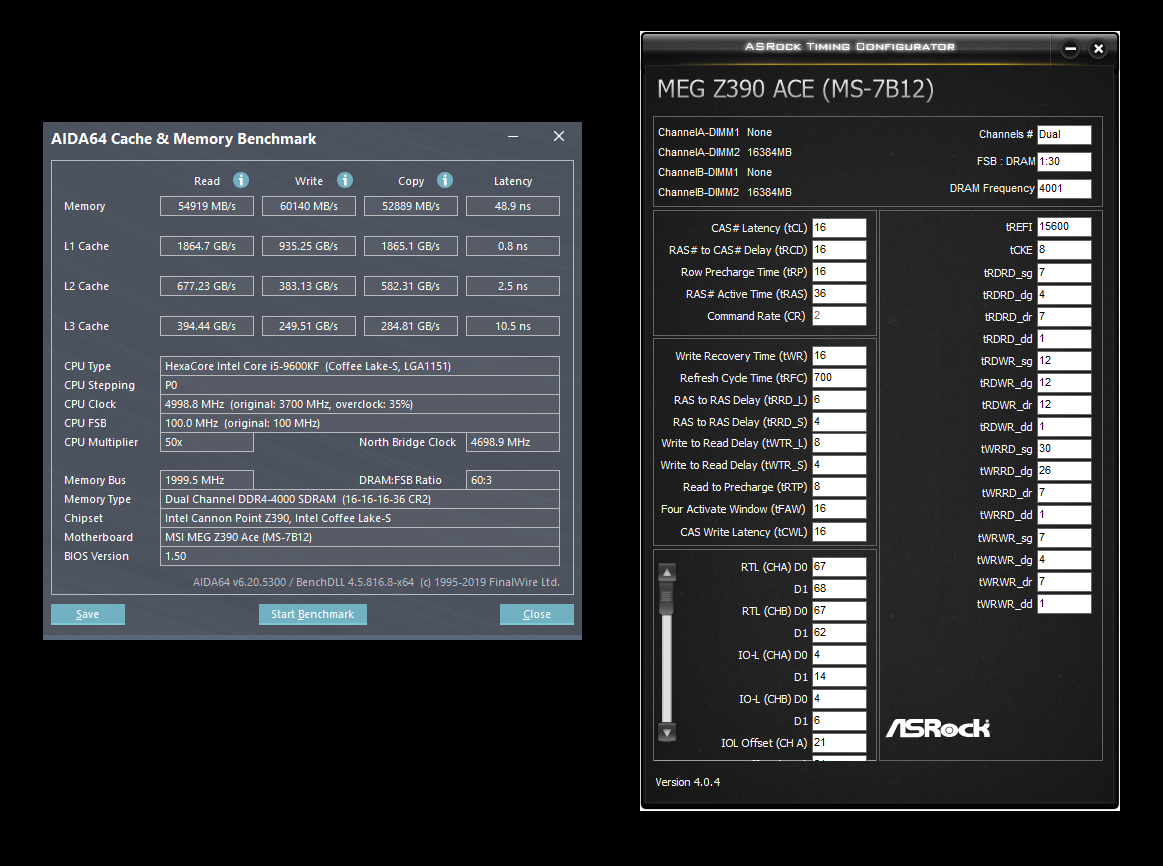This screenshot has width=1163, height=866.
Task: Select the Channels # field showing Dual
Action: click(1064, 134)
